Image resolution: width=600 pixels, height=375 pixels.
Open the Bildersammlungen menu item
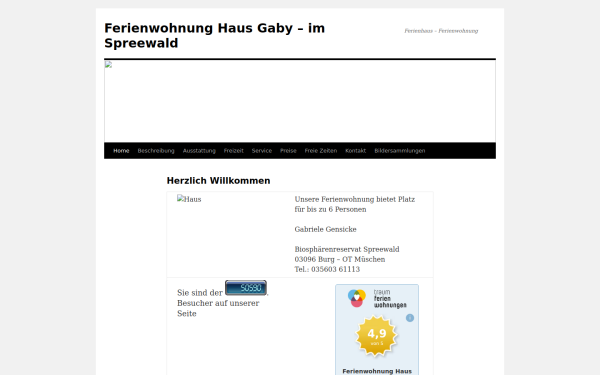[x=399, y=151]
